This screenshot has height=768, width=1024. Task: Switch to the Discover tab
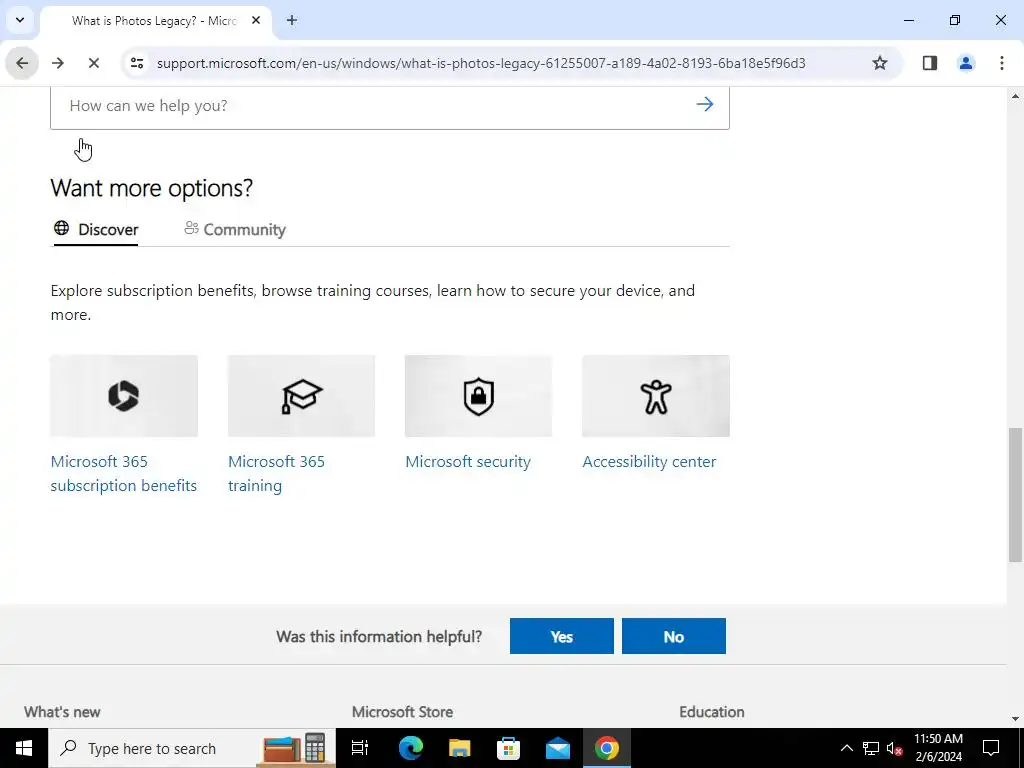[96, 229]
